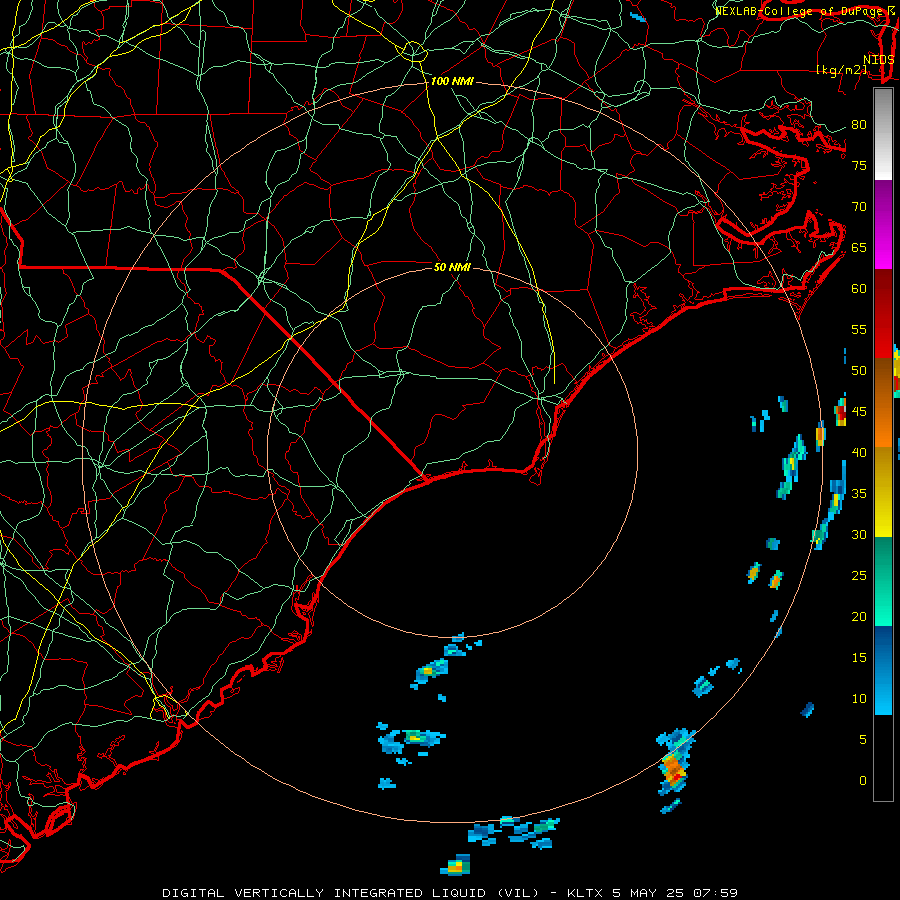Click the "5 MAY 25 07:59" timestamp
The width and height of the screenshot is (900, 900).
tap(674, 893)
